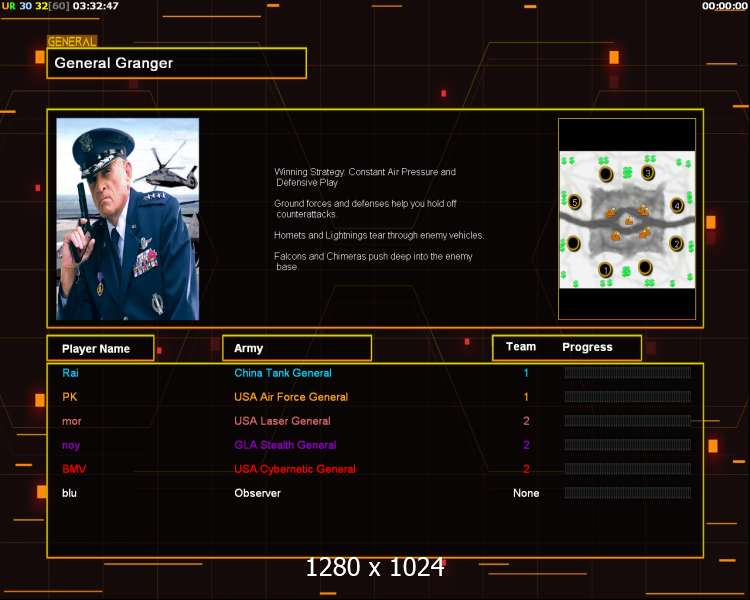Viewport: 750px width, 600px height.
Task: Click Rai's team number 1
Action: (x=526, y=373)
